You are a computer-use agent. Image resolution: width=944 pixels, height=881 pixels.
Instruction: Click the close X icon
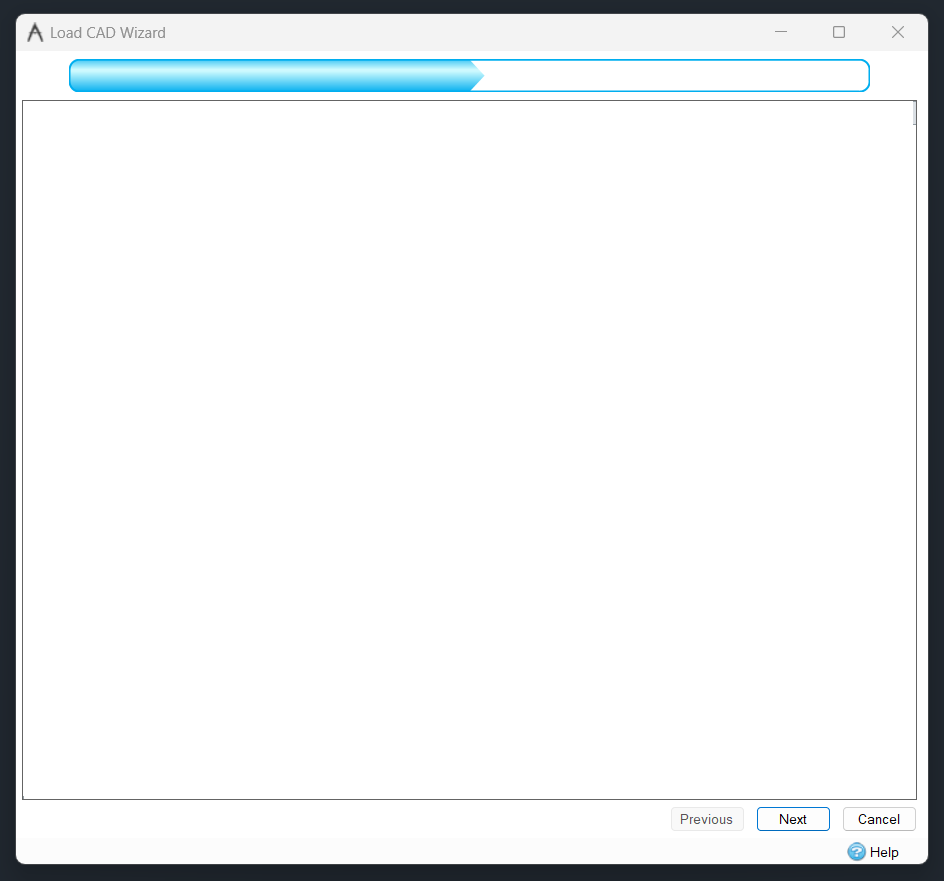pyautogui.click(x=897, y=32)
